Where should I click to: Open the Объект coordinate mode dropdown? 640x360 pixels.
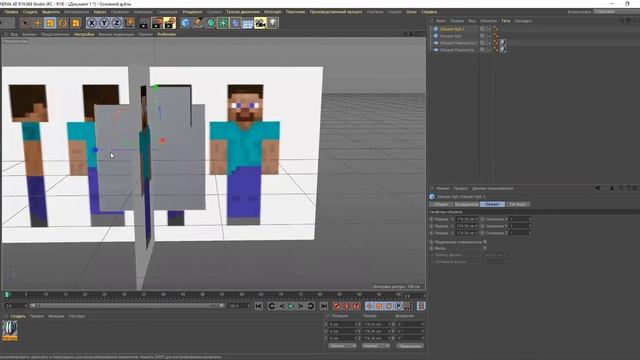(x=342, y=346)
